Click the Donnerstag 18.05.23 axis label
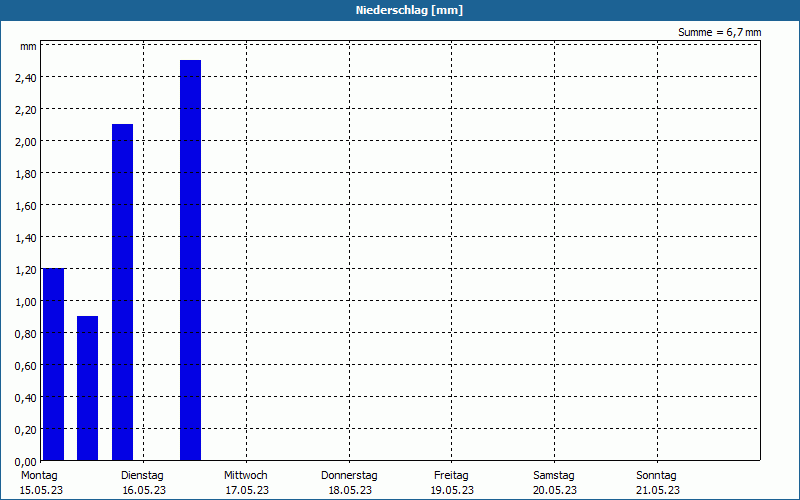 click(x=349, y=483)
